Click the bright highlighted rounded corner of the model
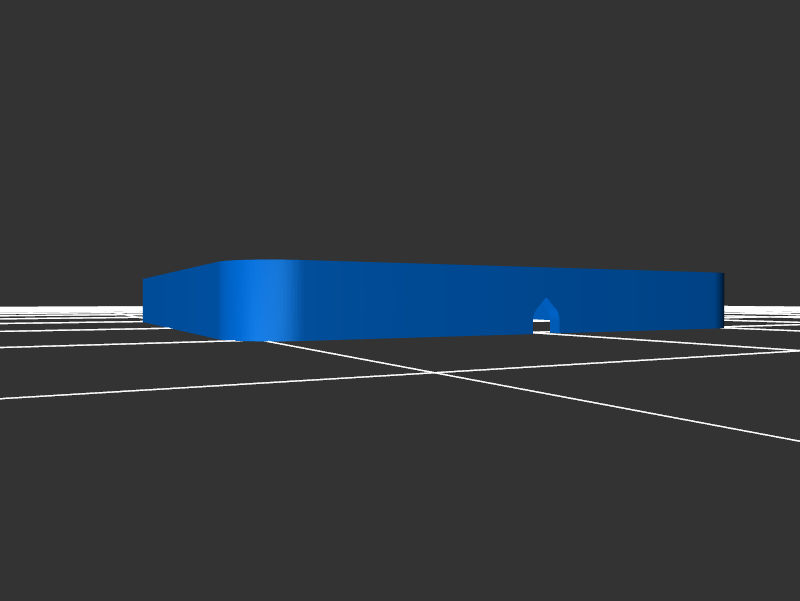This screenshot has width=800, height=601. 260,300
